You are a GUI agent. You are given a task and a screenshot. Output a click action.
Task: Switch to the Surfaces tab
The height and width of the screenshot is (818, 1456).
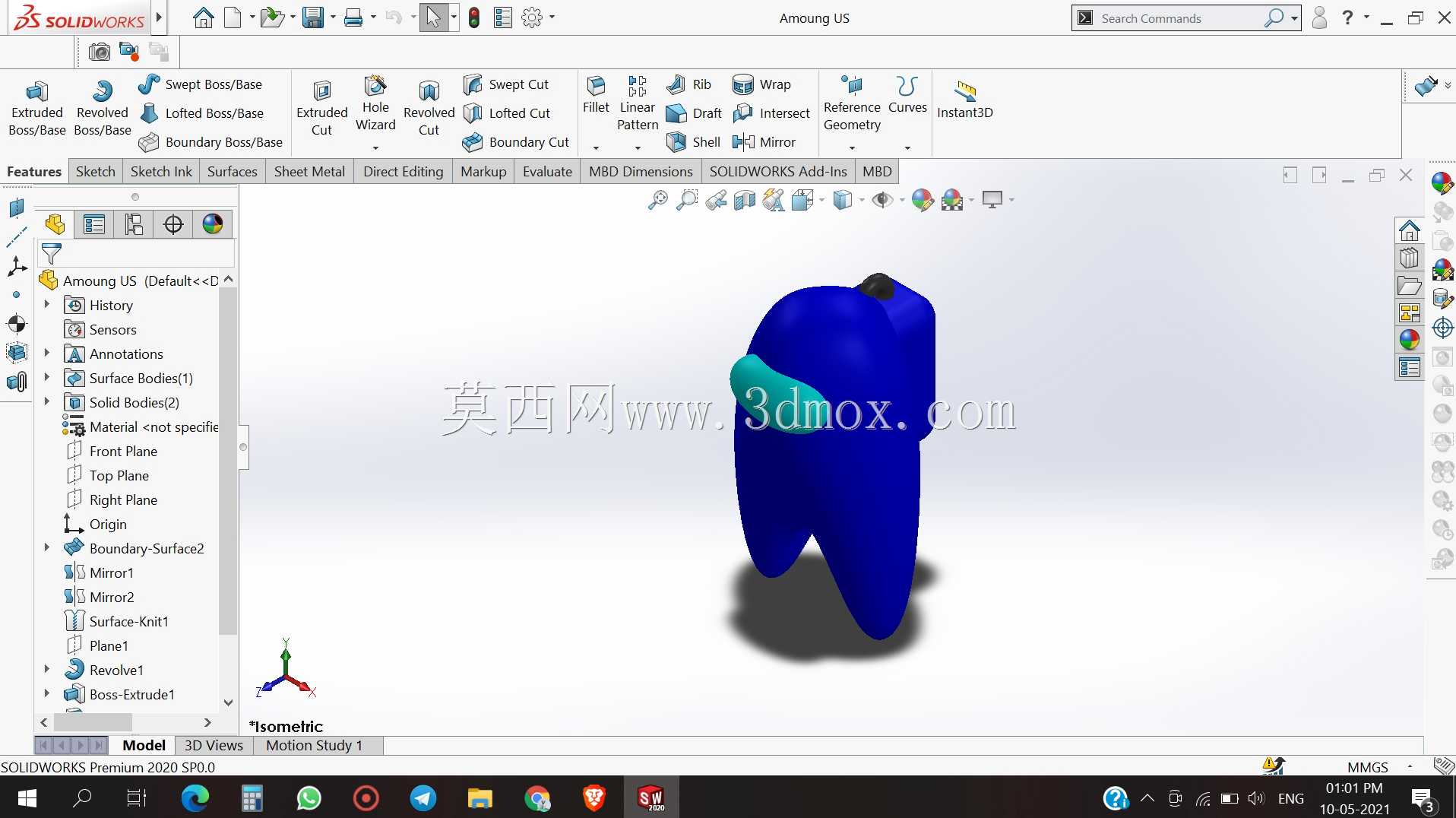233,172
